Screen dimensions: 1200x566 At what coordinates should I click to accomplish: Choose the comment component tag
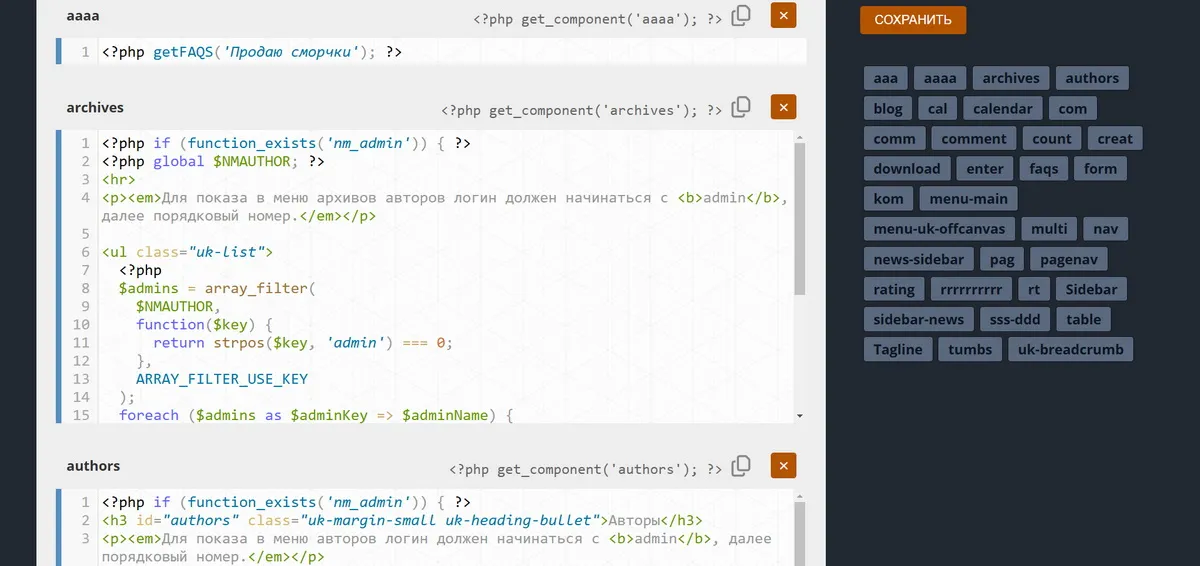[x=974, y=139]
